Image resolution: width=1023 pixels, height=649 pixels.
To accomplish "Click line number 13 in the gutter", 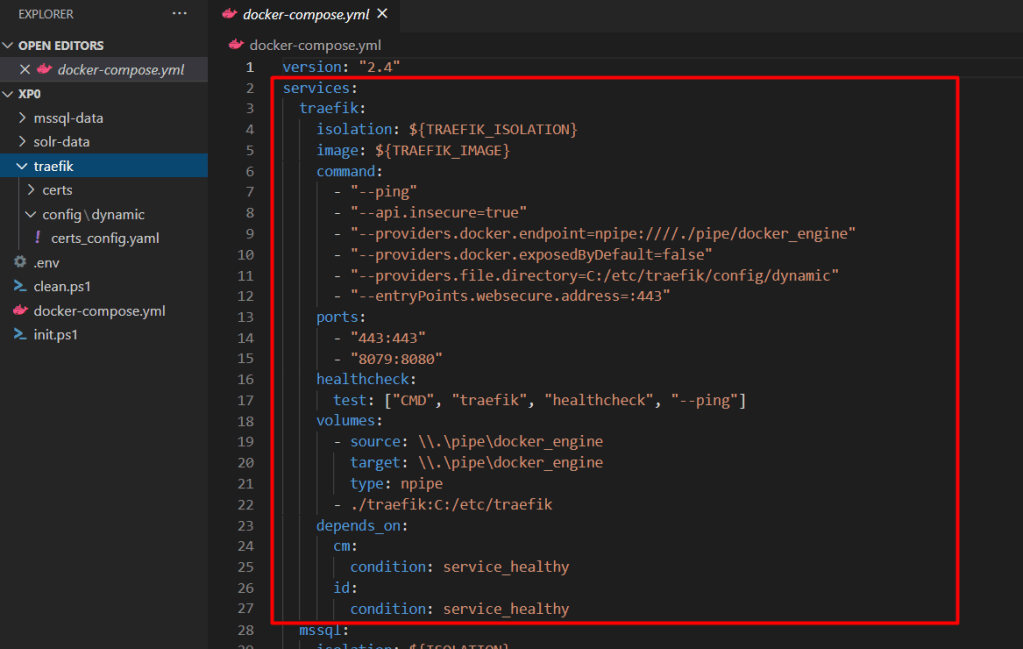I will [x=249, y=317].
